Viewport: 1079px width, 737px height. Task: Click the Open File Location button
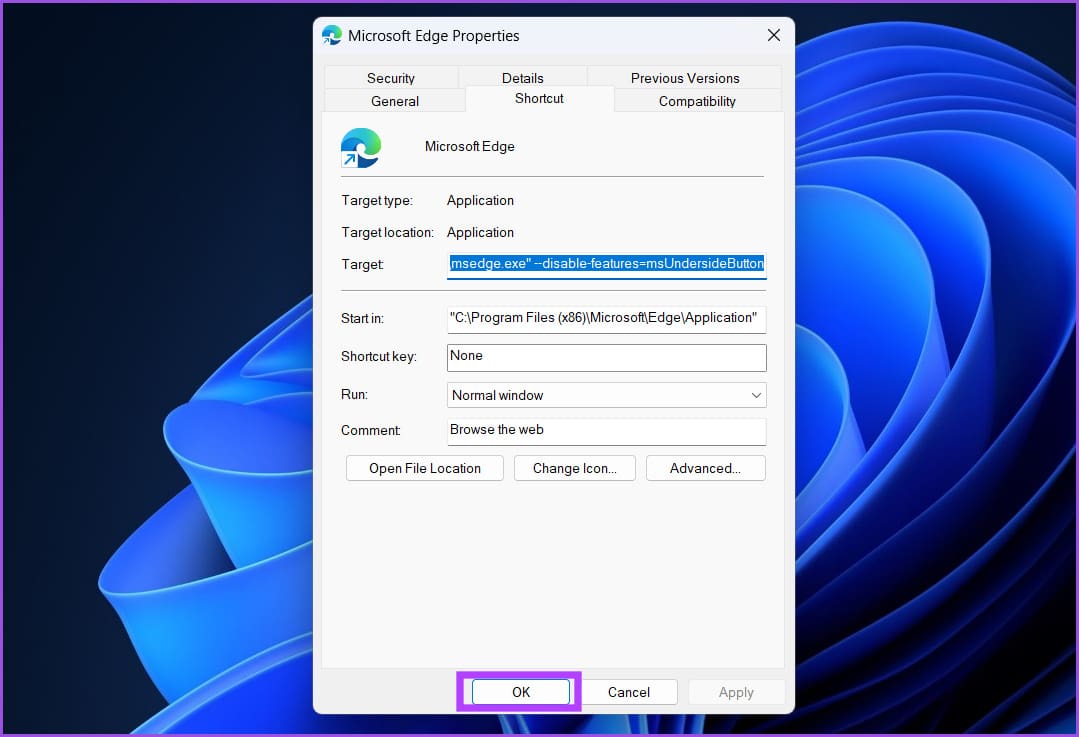coord(425,468)
